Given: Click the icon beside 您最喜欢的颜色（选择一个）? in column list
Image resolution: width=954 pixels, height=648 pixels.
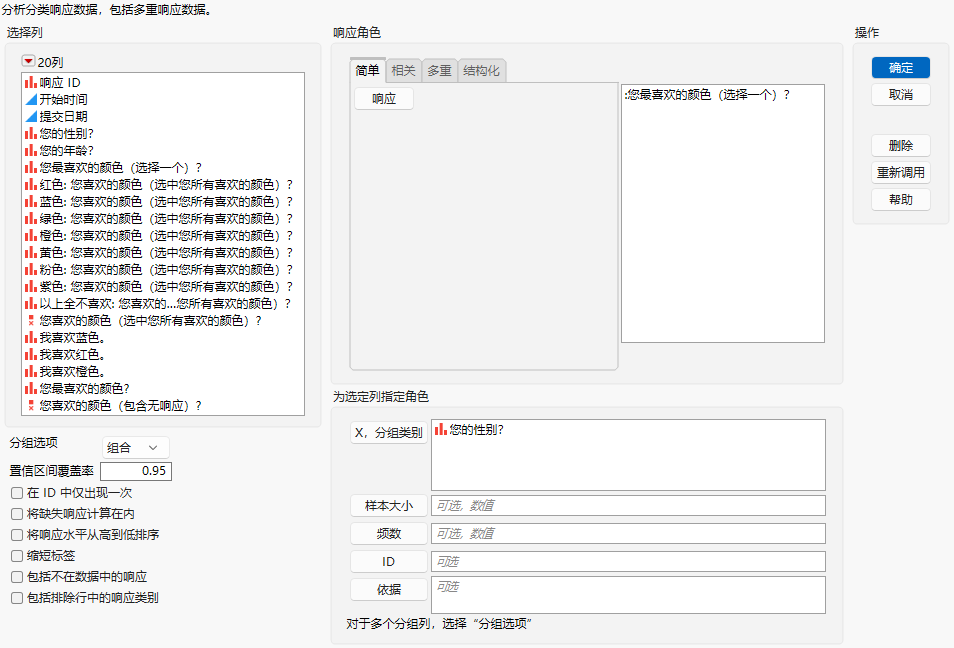Looking at the screenshot, I should click(30, 167).
